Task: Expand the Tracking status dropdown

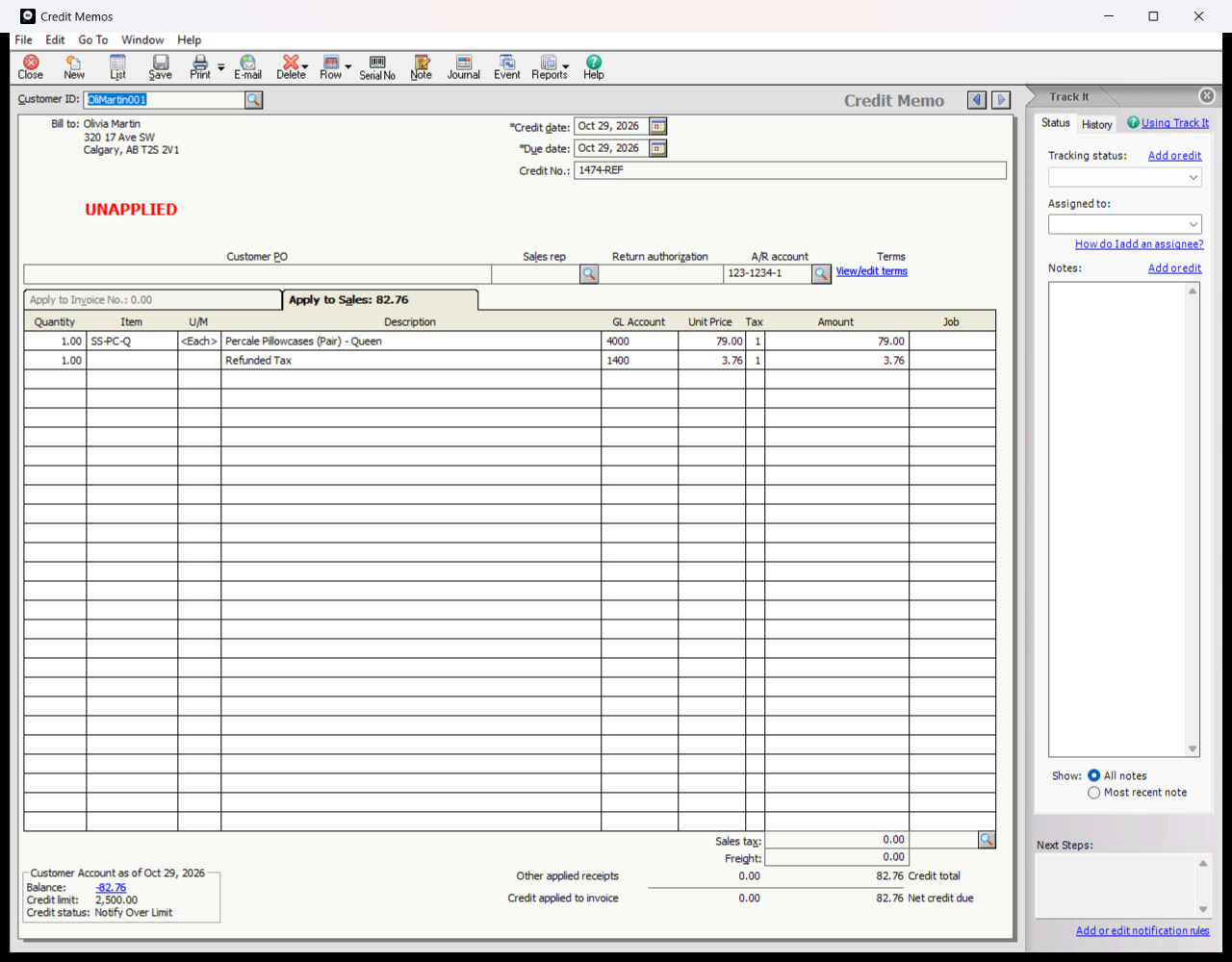Action: (x=1193, y=177)
